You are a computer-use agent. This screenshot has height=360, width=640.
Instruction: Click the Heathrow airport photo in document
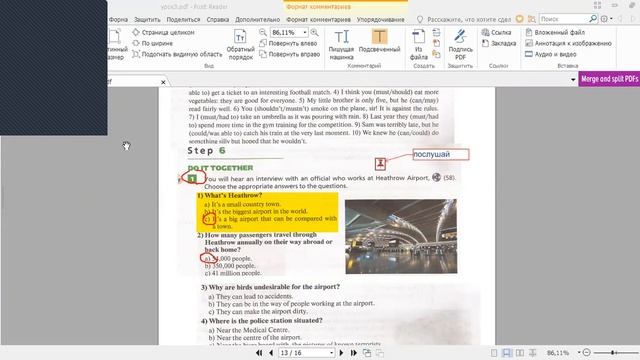click(401, 236)
